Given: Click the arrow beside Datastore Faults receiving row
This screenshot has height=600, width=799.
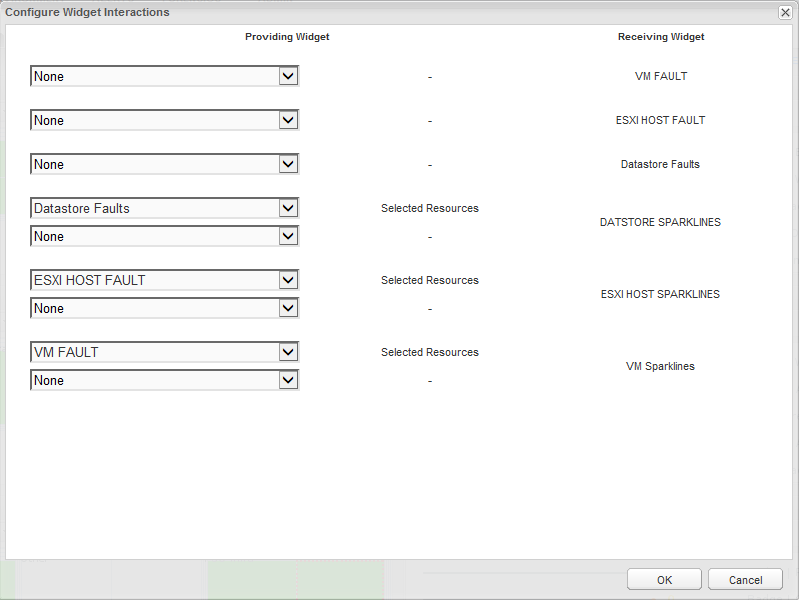Looking at the screenshot, I should (x=288, y=164).
